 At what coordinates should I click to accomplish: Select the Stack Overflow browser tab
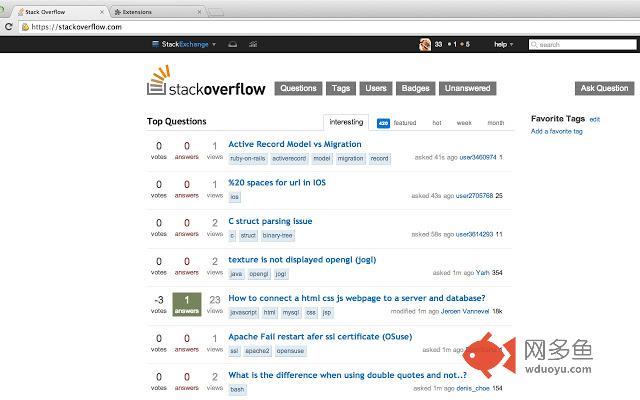point(60,12)
